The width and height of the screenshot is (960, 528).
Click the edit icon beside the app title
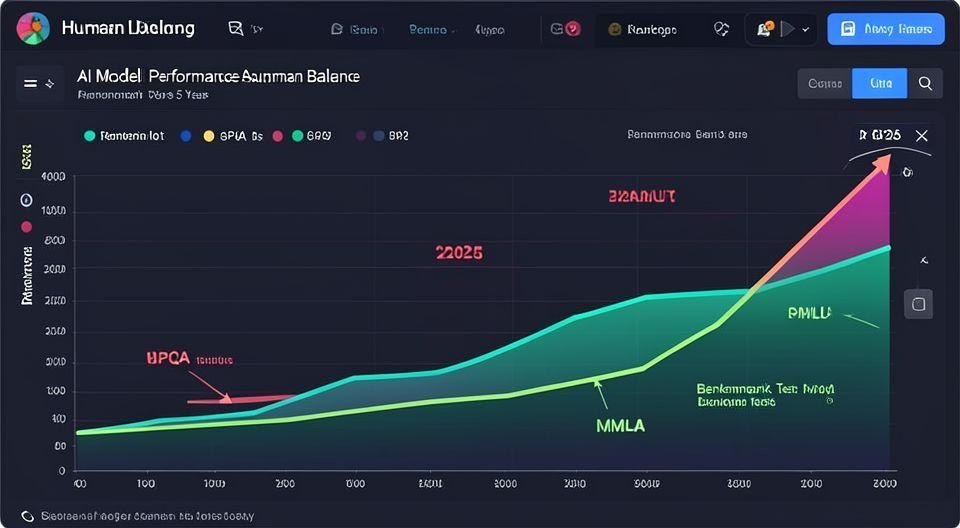(236, 29)
